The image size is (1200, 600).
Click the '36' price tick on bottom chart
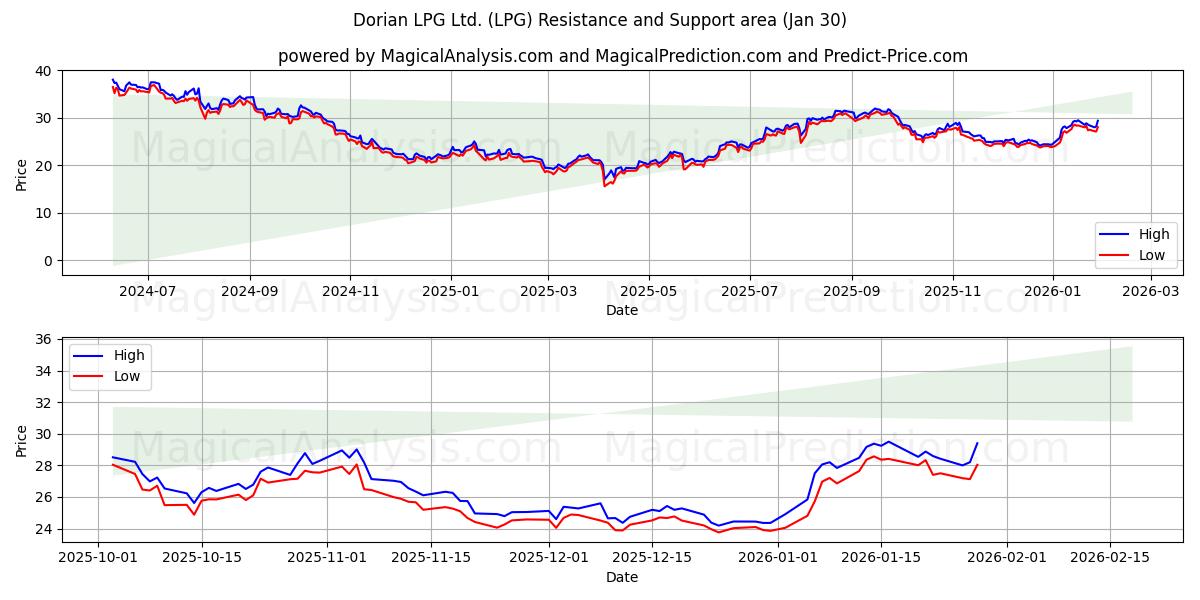[x=46, y=340]
